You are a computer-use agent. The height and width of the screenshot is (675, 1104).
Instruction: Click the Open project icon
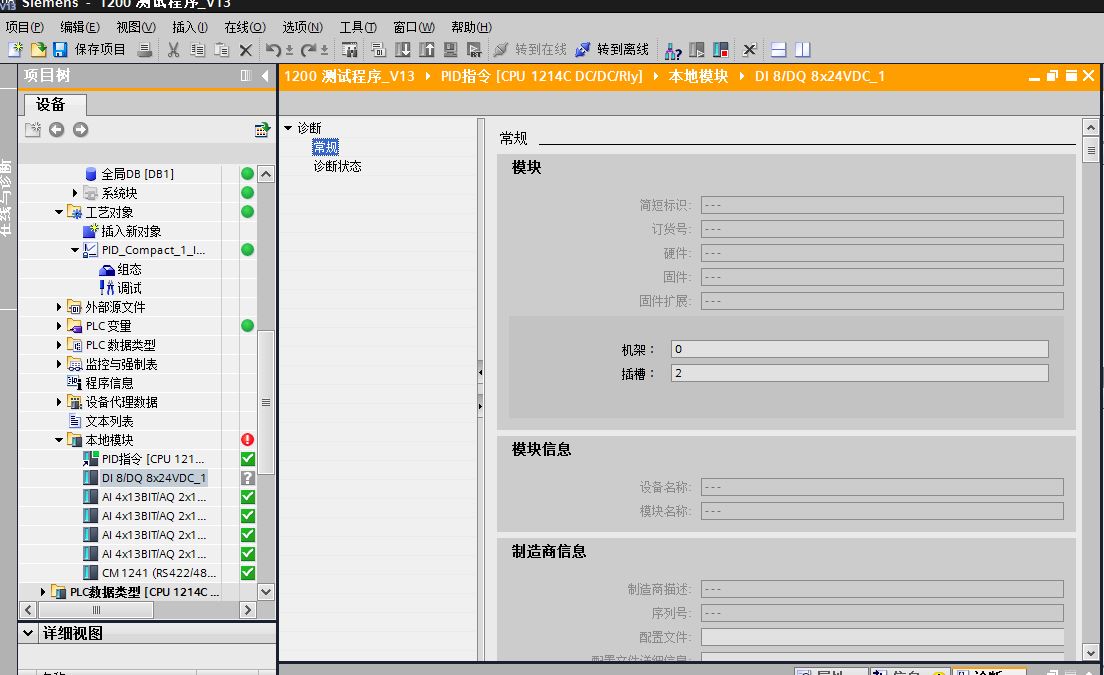click(x=38, y=49)
